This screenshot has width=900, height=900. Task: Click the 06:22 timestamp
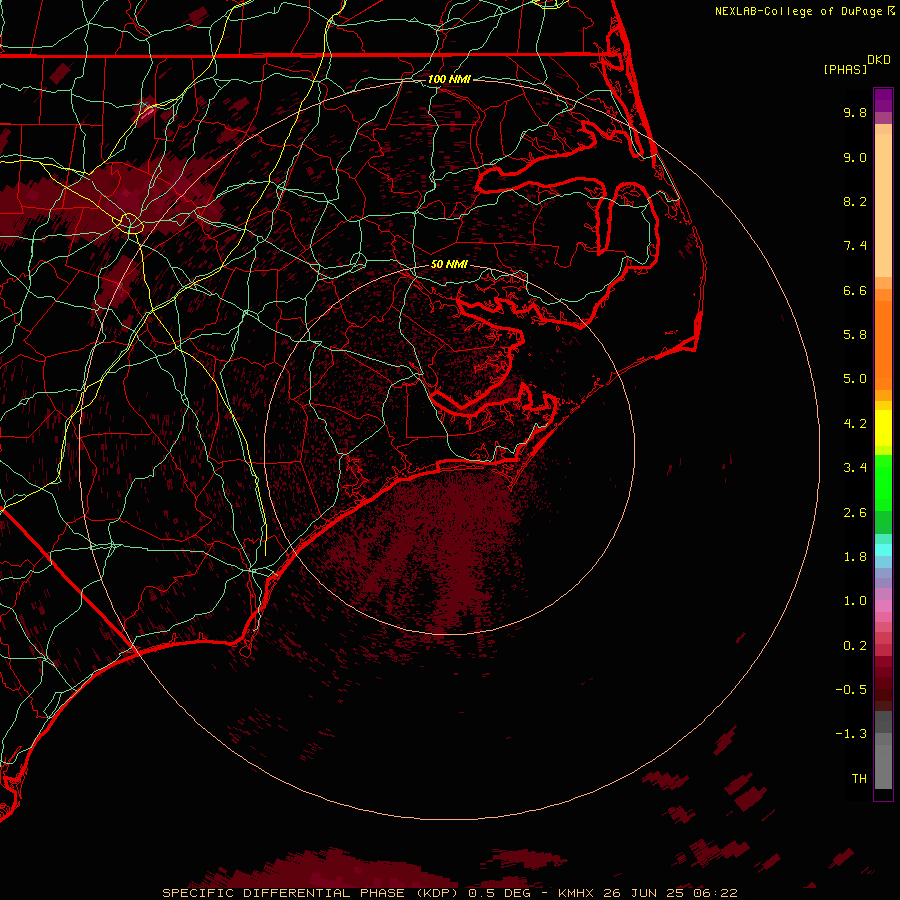[715, 893]
